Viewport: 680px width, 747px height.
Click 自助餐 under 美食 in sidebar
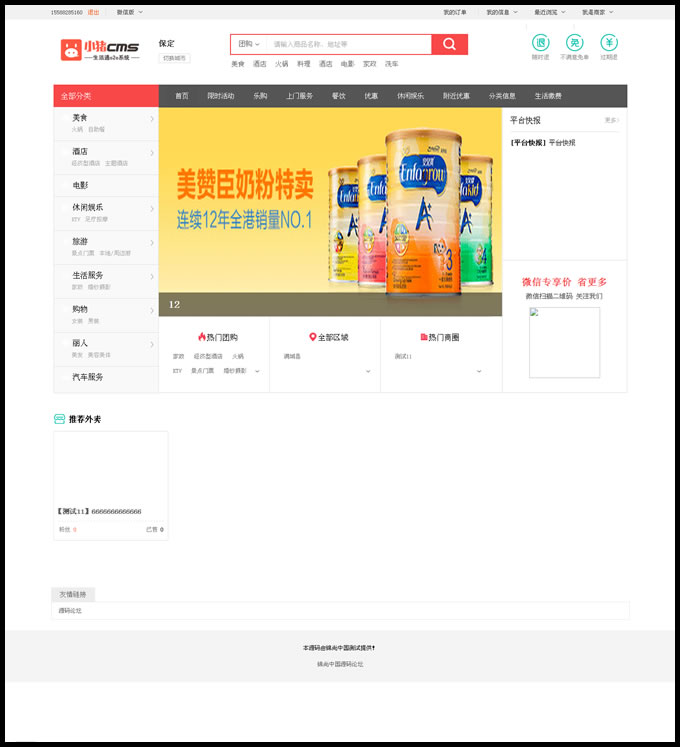(96, 130)
